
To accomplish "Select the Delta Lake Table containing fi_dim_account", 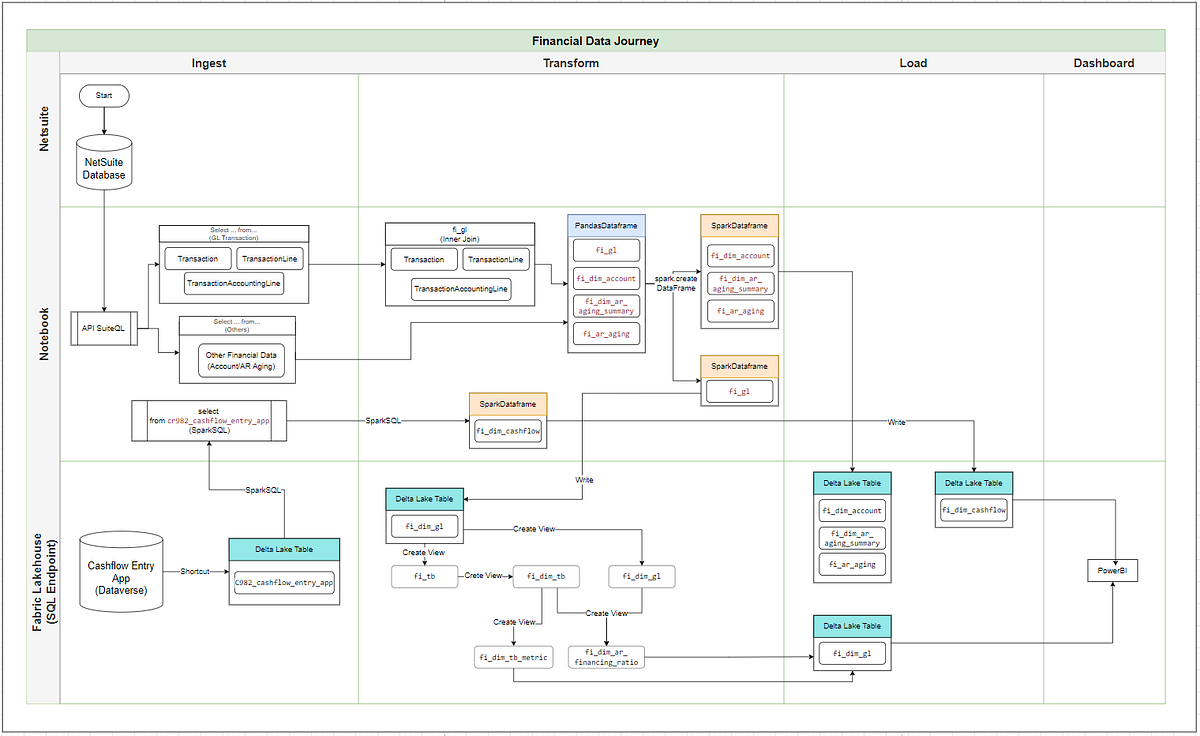I will click(x=851, y=510).
